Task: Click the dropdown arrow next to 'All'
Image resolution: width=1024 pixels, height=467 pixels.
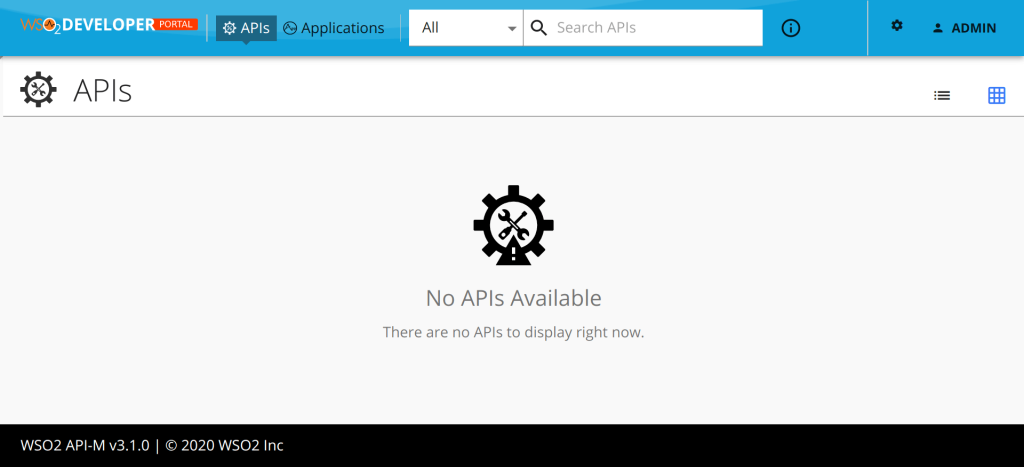Action: coord(511,28)
